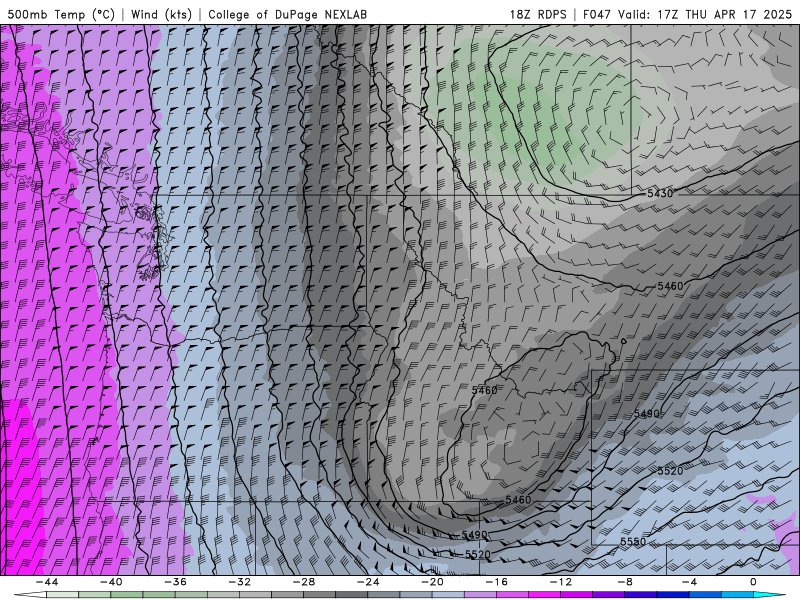Image resolution: width=800 pixels, height=600 pixels.
Task: Click the '500mb Temp (°C)' title text
Action: [61, 14]
